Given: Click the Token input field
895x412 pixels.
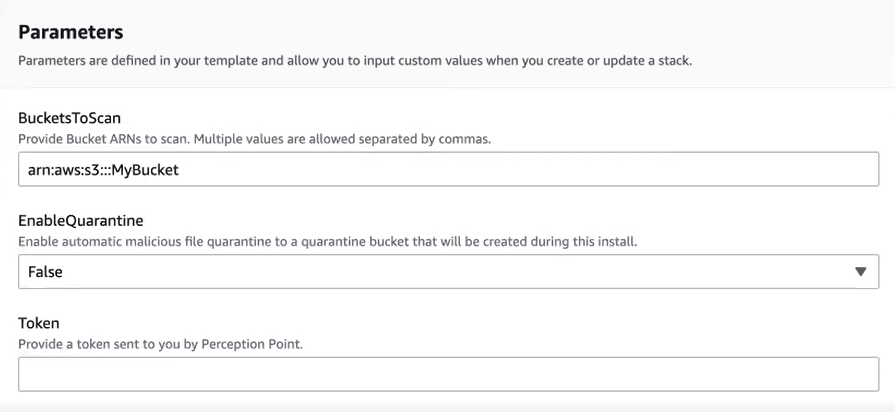Looking at the screenshot, I should (448, 374).
